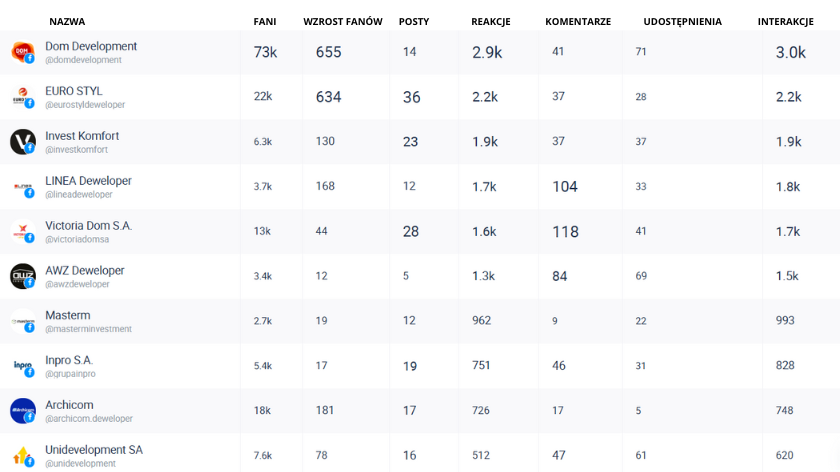Click the LINEA Deweloper logo icon
Image resolution: width=840 pixels, height=472 pixels.
tap(22, 187)
